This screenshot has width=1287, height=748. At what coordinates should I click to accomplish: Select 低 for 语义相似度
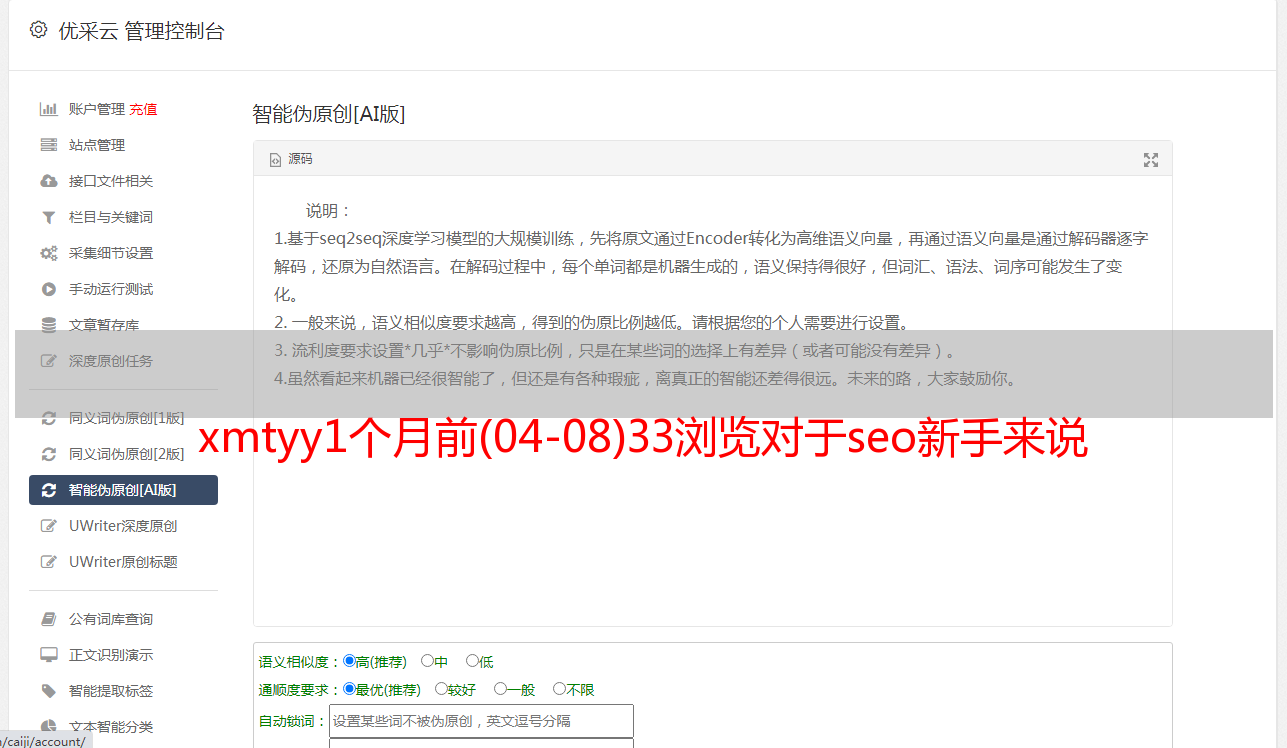(x=472, y=661)
